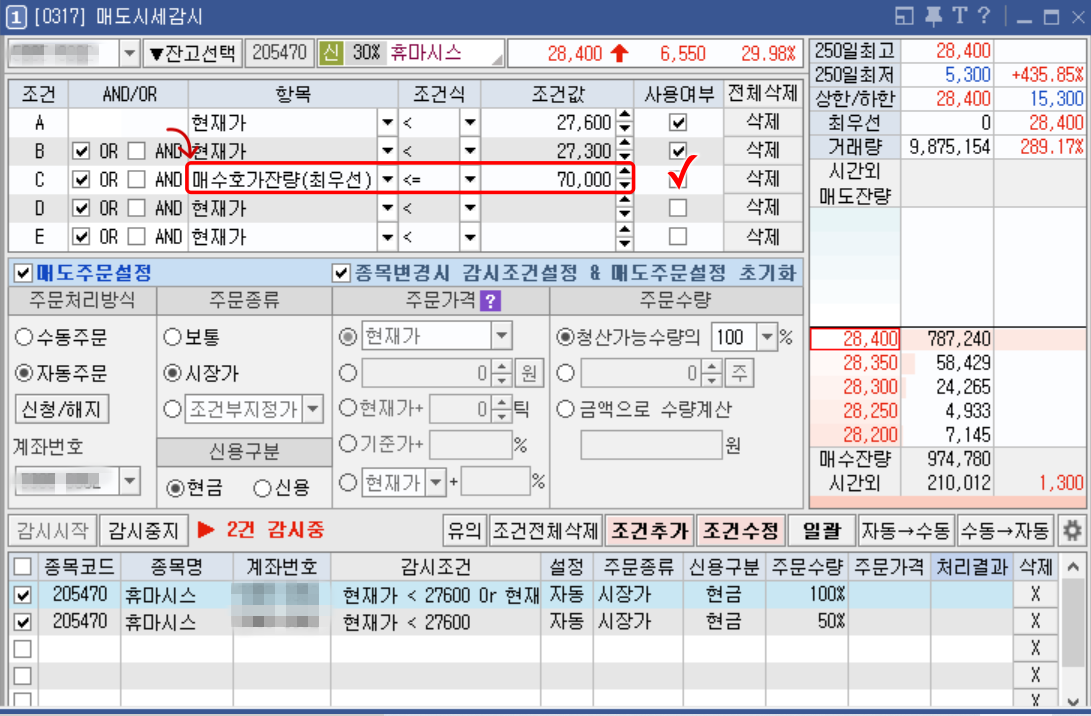Pin the window with pushpin icon
Image resolution: width=1091 pixels, height=716 pixels.
click(933, 15)
